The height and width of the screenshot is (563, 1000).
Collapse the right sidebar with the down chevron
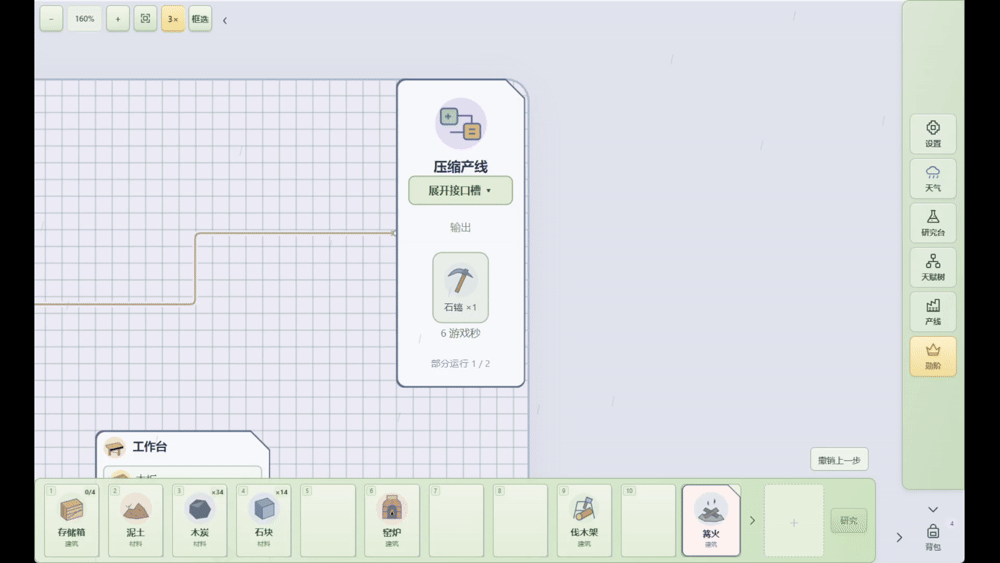click(x=933, y=509)
